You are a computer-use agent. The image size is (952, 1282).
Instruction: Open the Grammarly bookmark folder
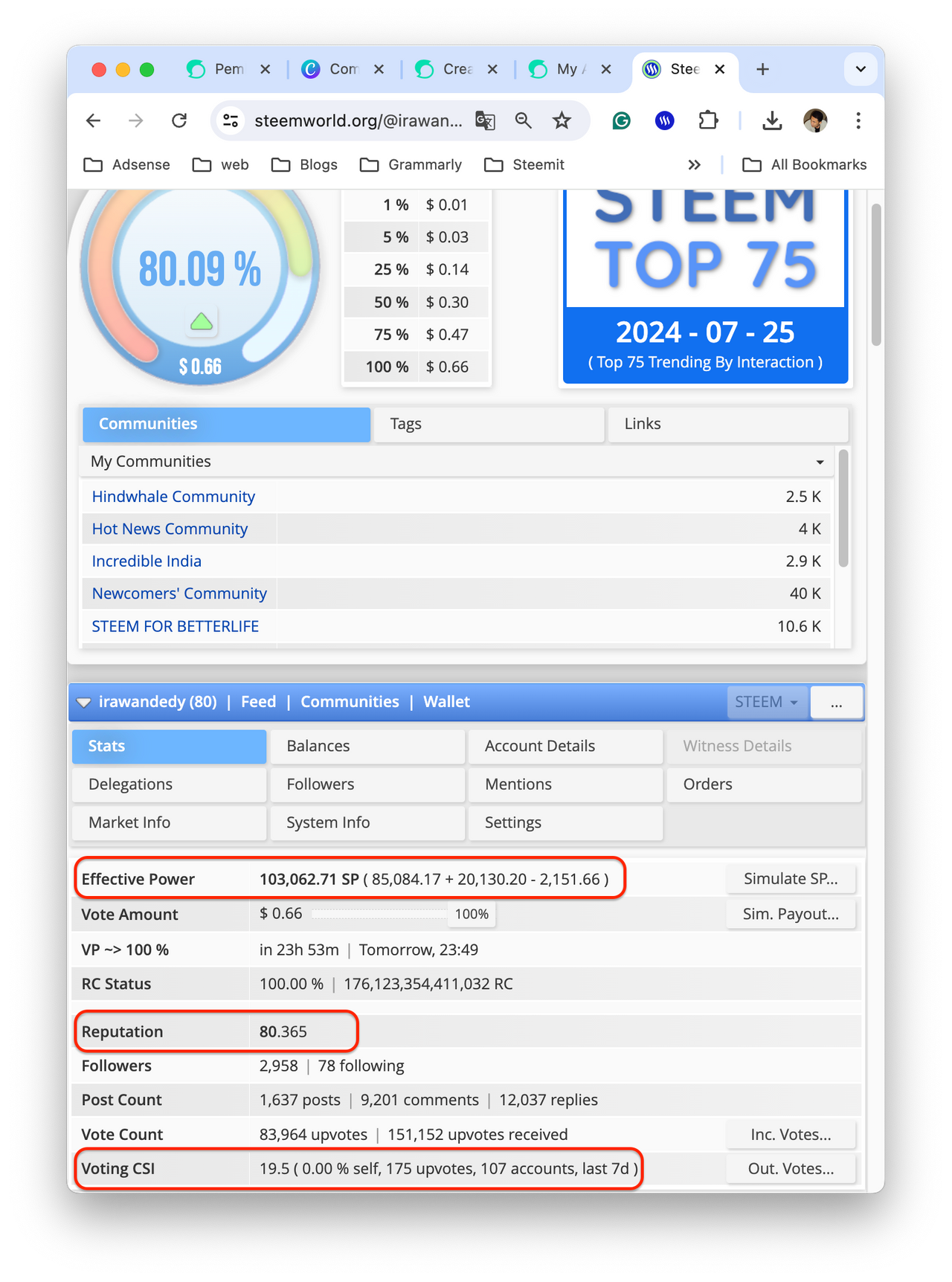click(x=411, y=164)
